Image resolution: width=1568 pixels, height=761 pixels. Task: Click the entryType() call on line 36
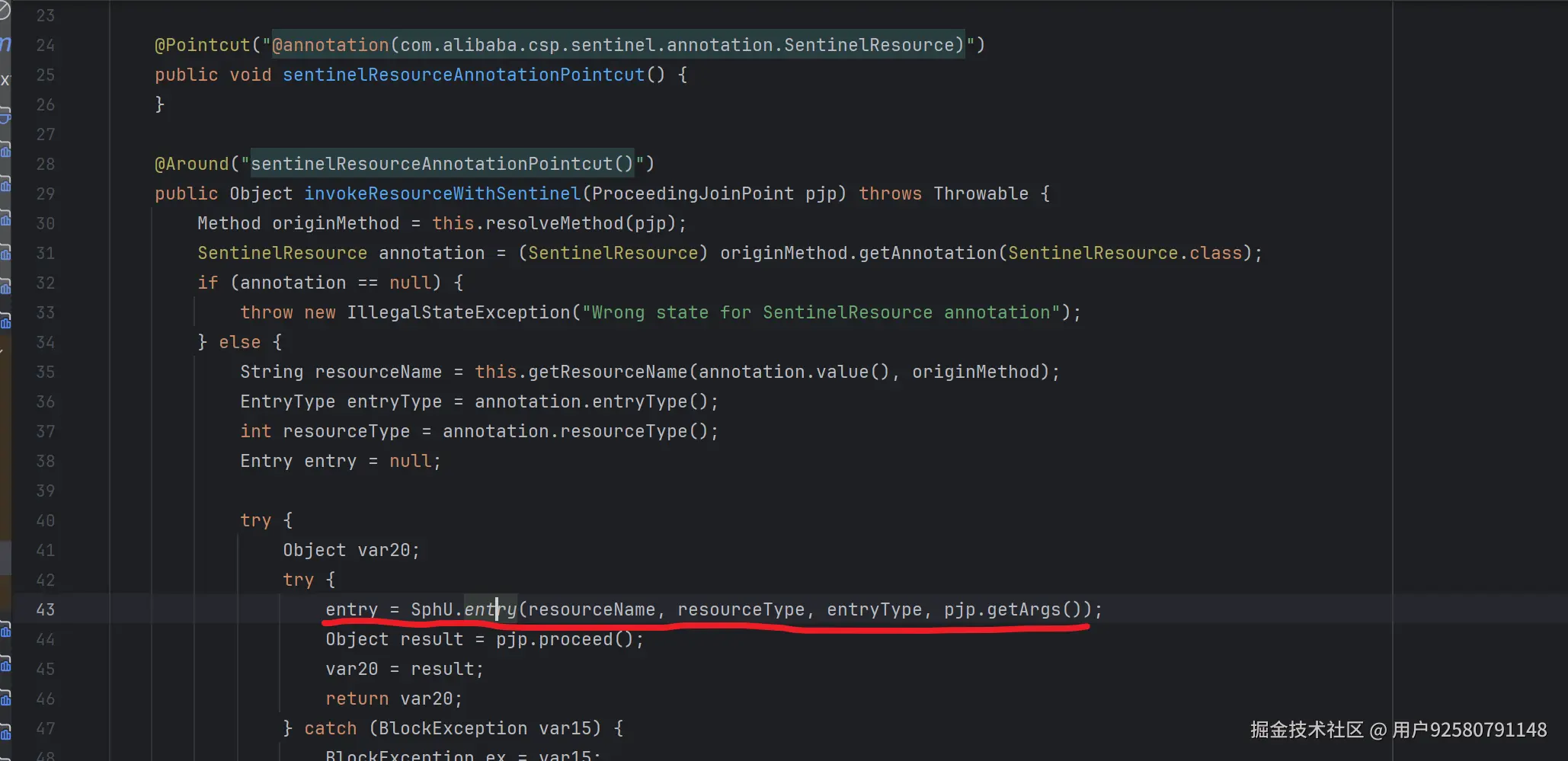(x=651, y=401)
